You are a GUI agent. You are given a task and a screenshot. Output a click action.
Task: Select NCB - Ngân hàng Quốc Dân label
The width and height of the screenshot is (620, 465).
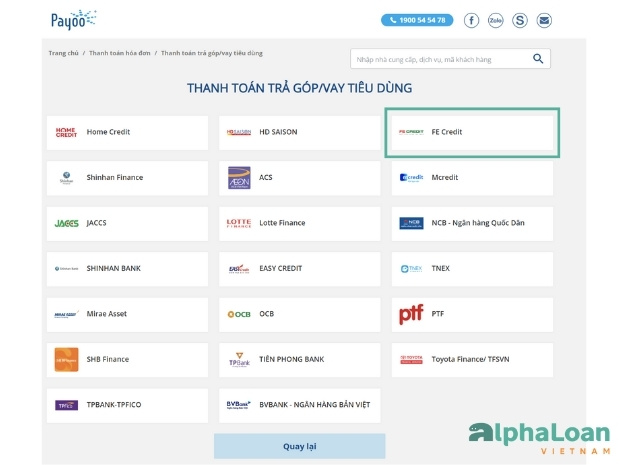point(478,223)
